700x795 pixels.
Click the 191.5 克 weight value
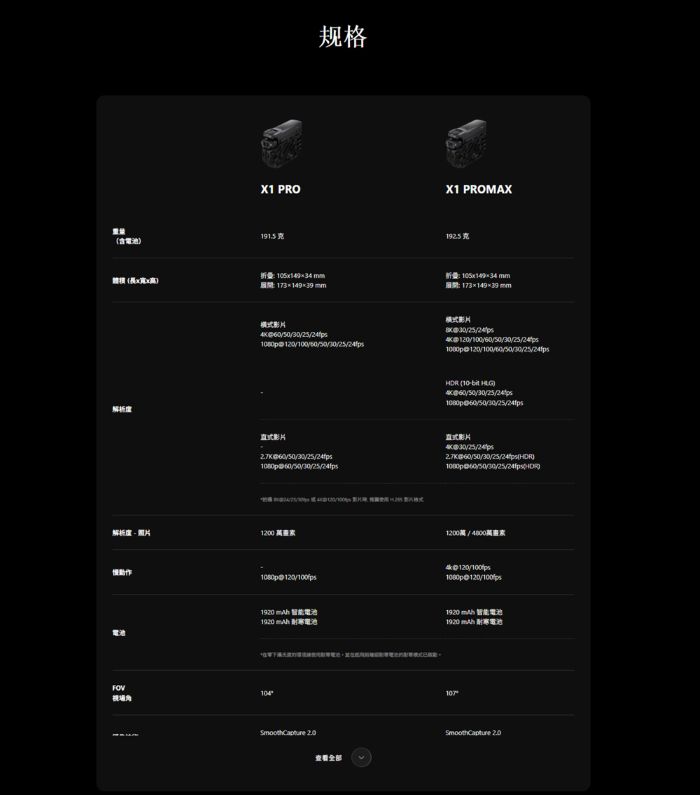[x=272, y=236]
